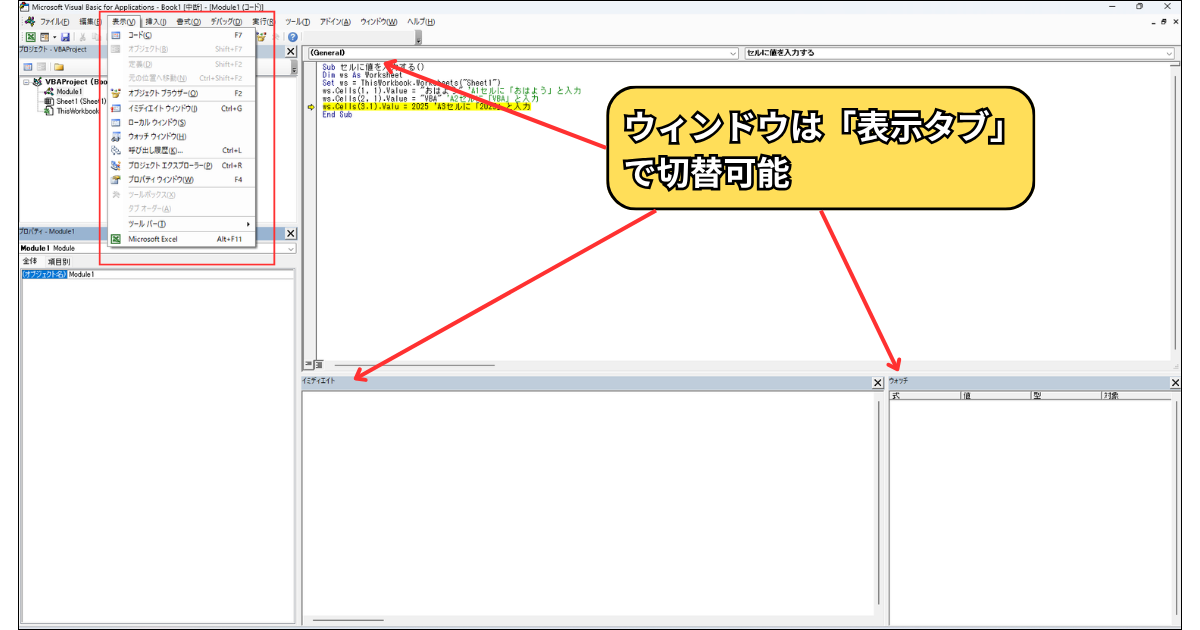This screenshot has height=630, width=1200.
Task: Open the (General) object dropdown
Action: pyautogui.click(x=732, y=51)
